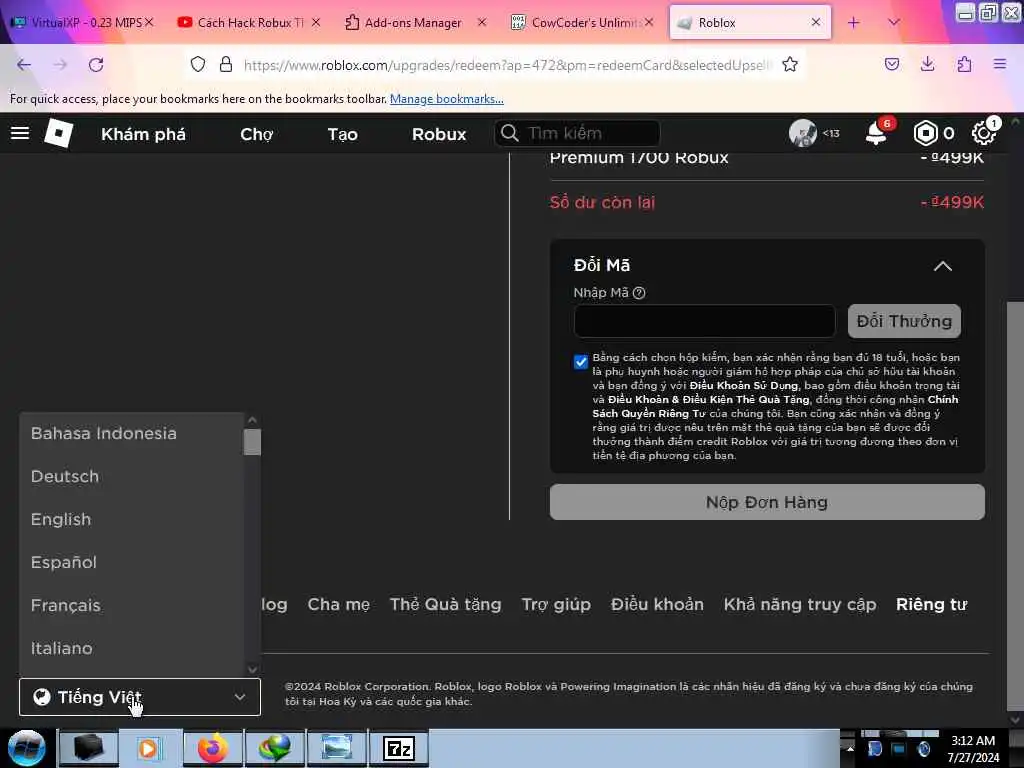
Task: Close the Tiếng Việt language dropdown
Action: coord(140,697)
